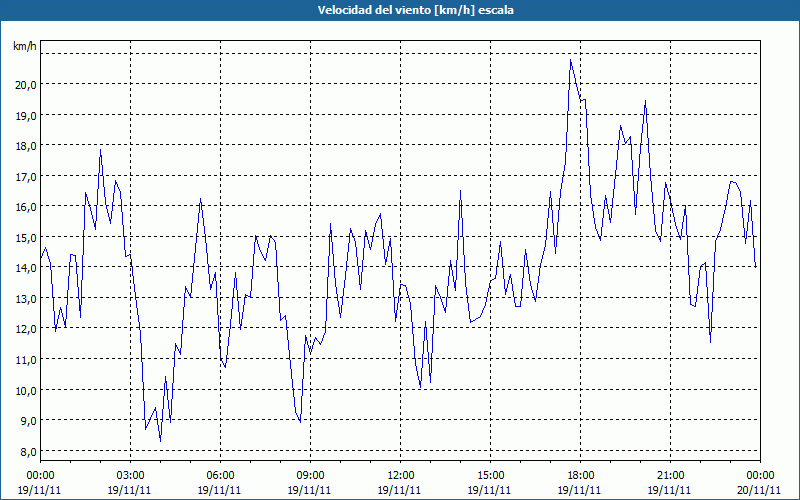Click the '18:00' time axis label

[x=581, y=476]
